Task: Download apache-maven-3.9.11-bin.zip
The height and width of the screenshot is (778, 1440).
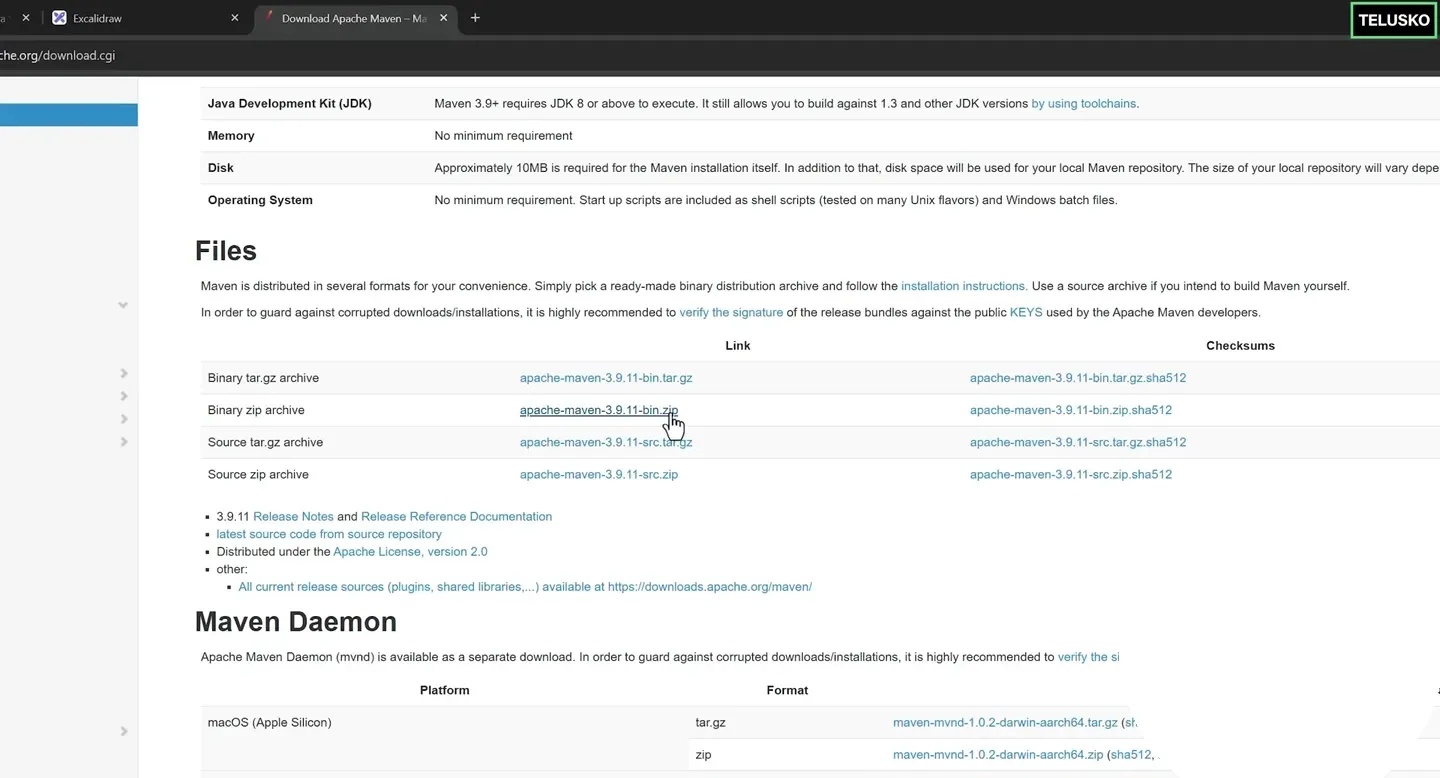Action: (599, 410)
